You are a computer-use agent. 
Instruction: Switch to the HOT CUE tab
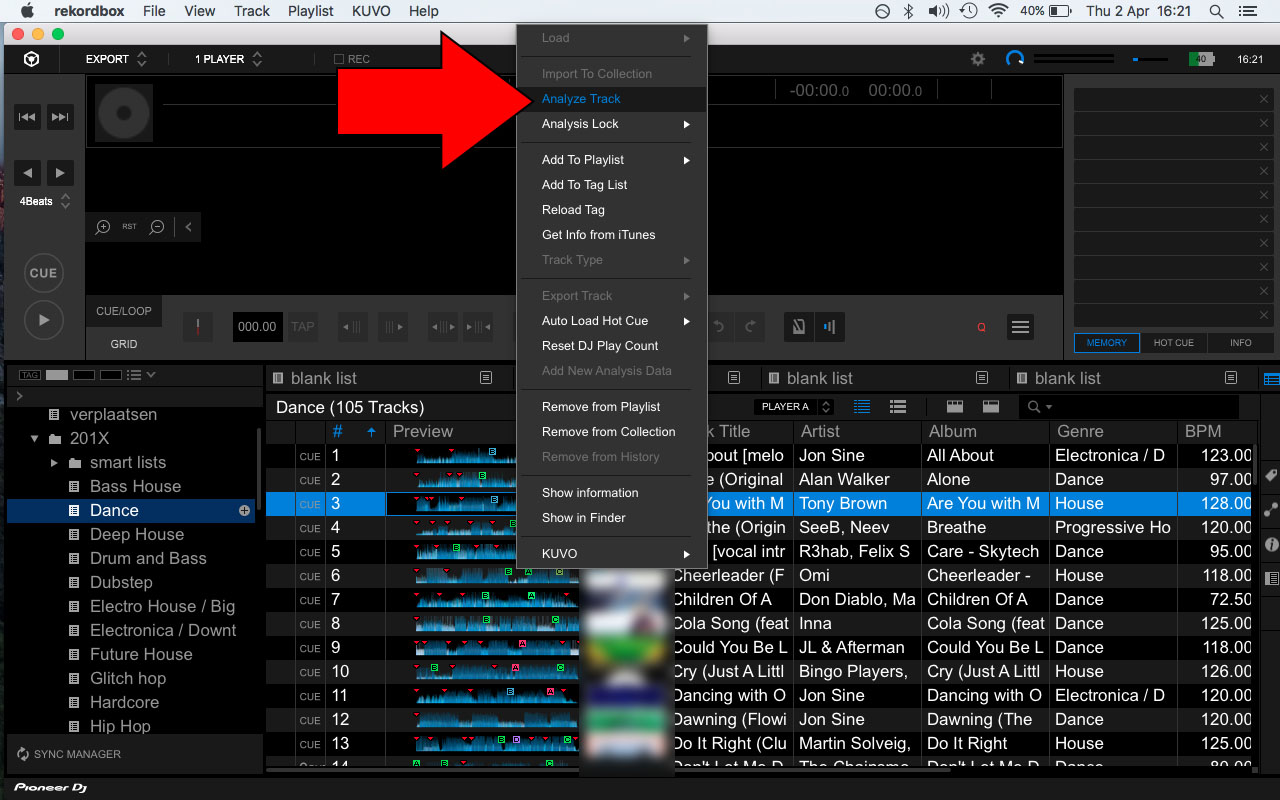coord(1172,343)
